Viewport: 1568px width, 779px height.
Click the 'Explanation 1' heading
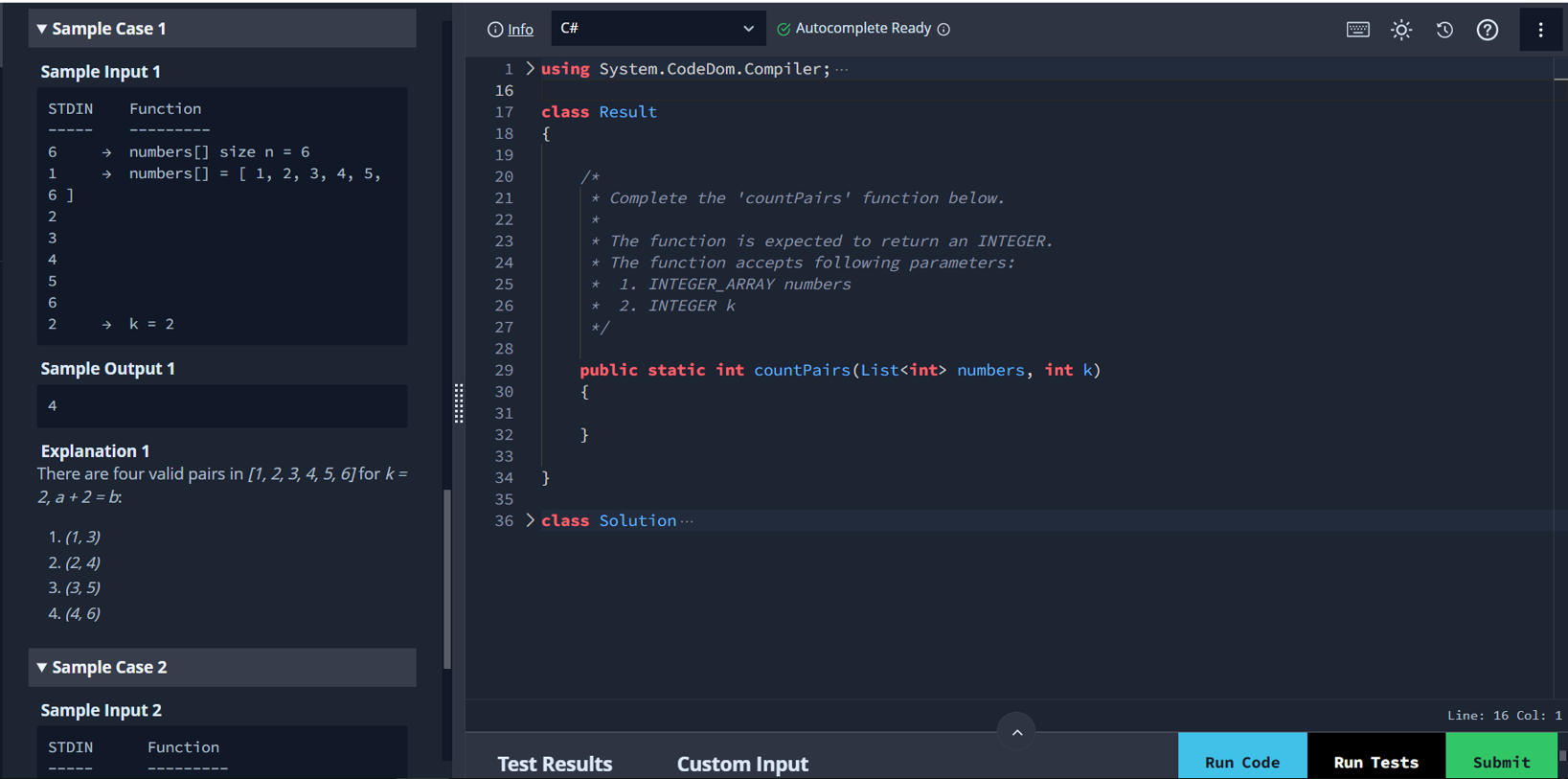pyautogui.click(x=95, y=451)
